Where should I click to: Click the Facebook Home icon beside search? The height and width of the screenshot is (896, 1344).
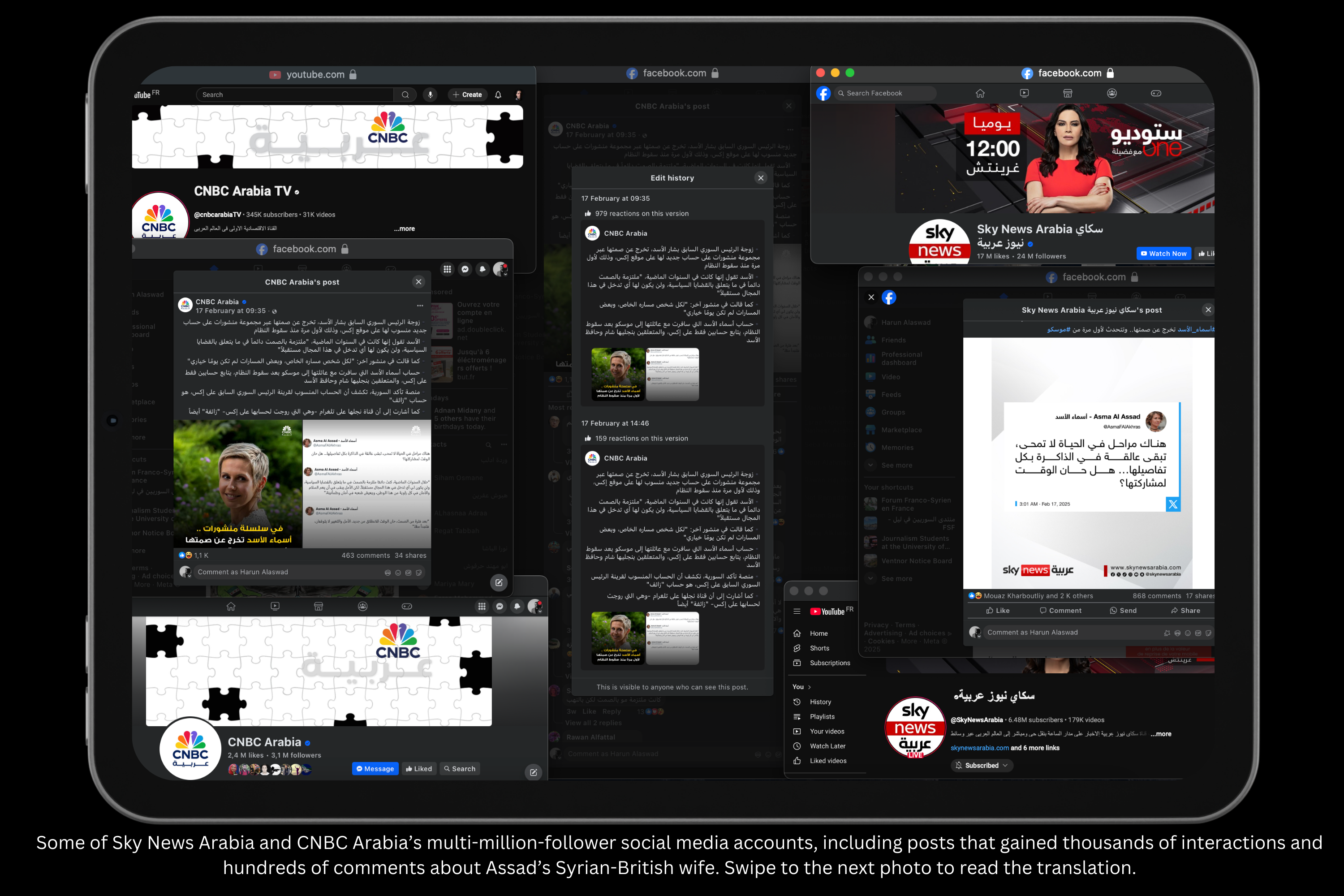pos(980,93)
